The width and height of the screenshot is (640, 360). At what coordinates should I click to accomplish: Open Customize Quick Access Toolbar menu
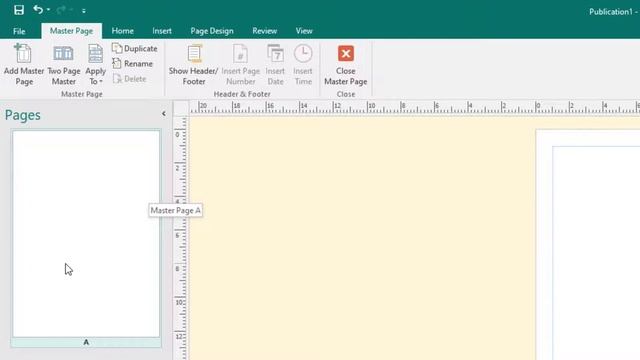(x=84, y=11)
